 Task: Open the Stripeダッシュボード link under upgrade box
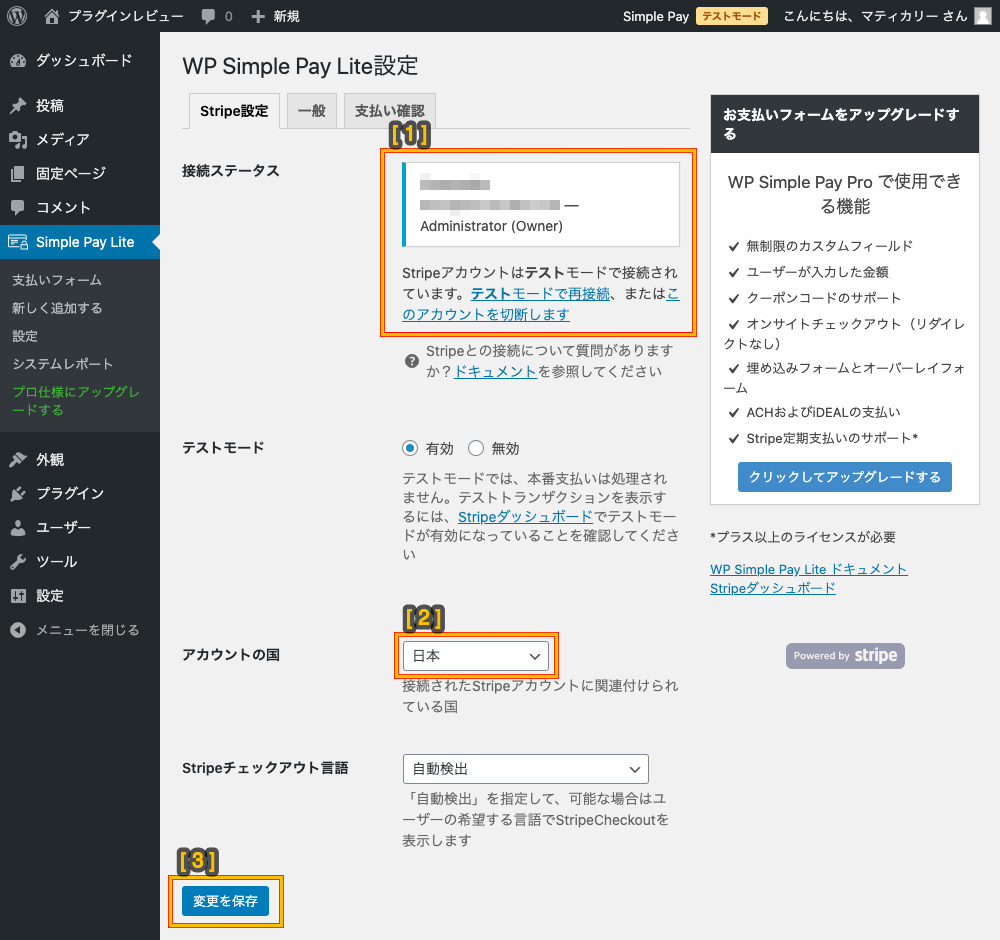[x=773, y=589]
